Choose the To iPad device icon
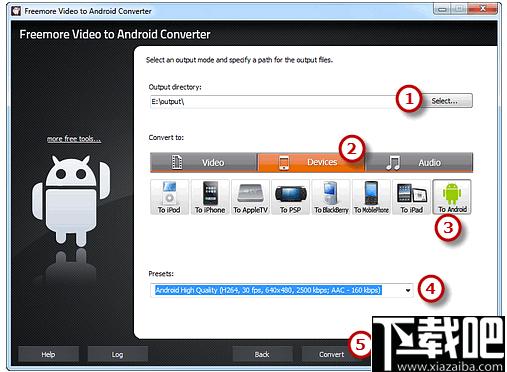The height and width of the screenshot is (372, 507). click(412, 197)
